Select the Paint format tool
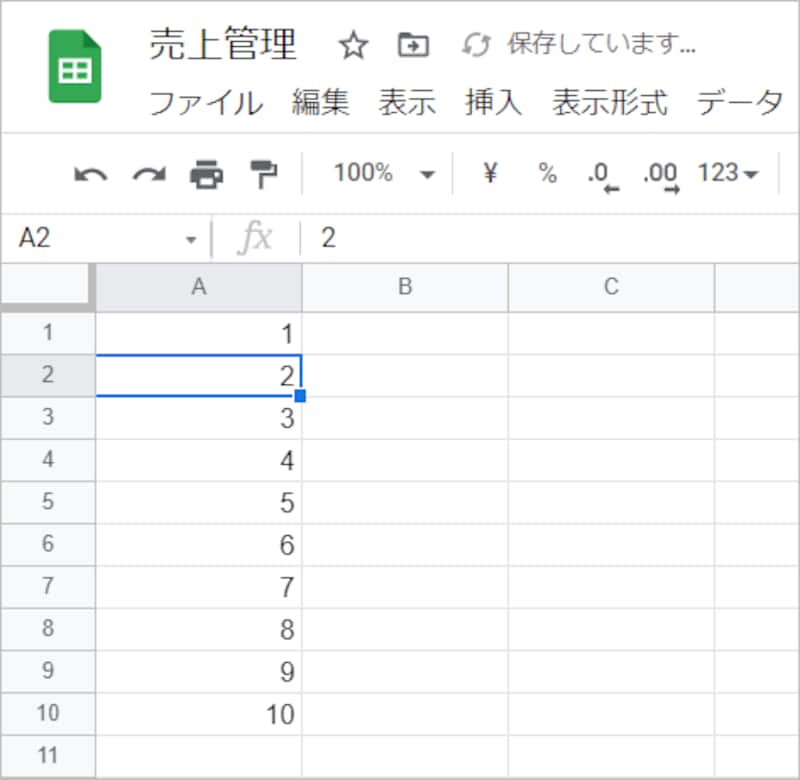The height and width of the screenshot is (780, 800). tap(264, 172)
